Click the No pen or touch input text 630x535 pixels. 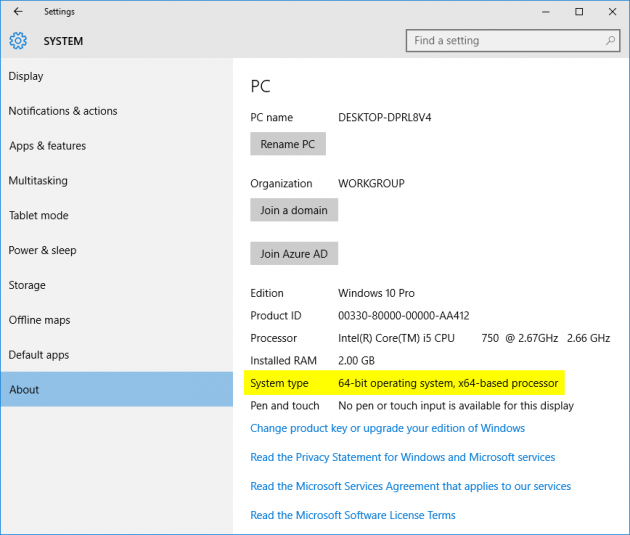coord(456,406)
